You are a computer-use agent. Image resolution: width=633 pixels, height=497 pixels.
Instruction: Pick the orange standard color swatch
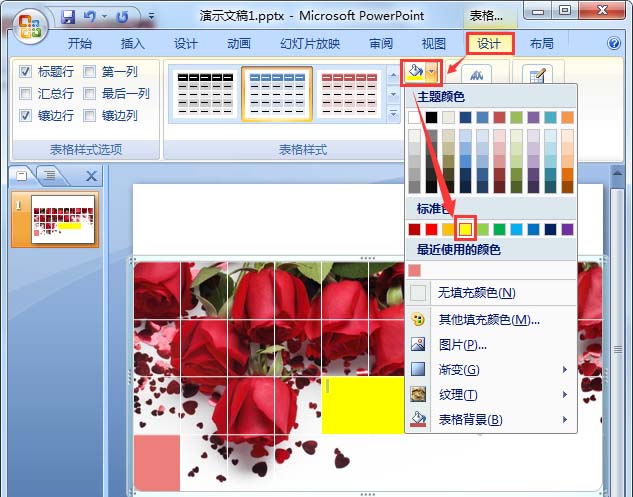click(448, 229)
